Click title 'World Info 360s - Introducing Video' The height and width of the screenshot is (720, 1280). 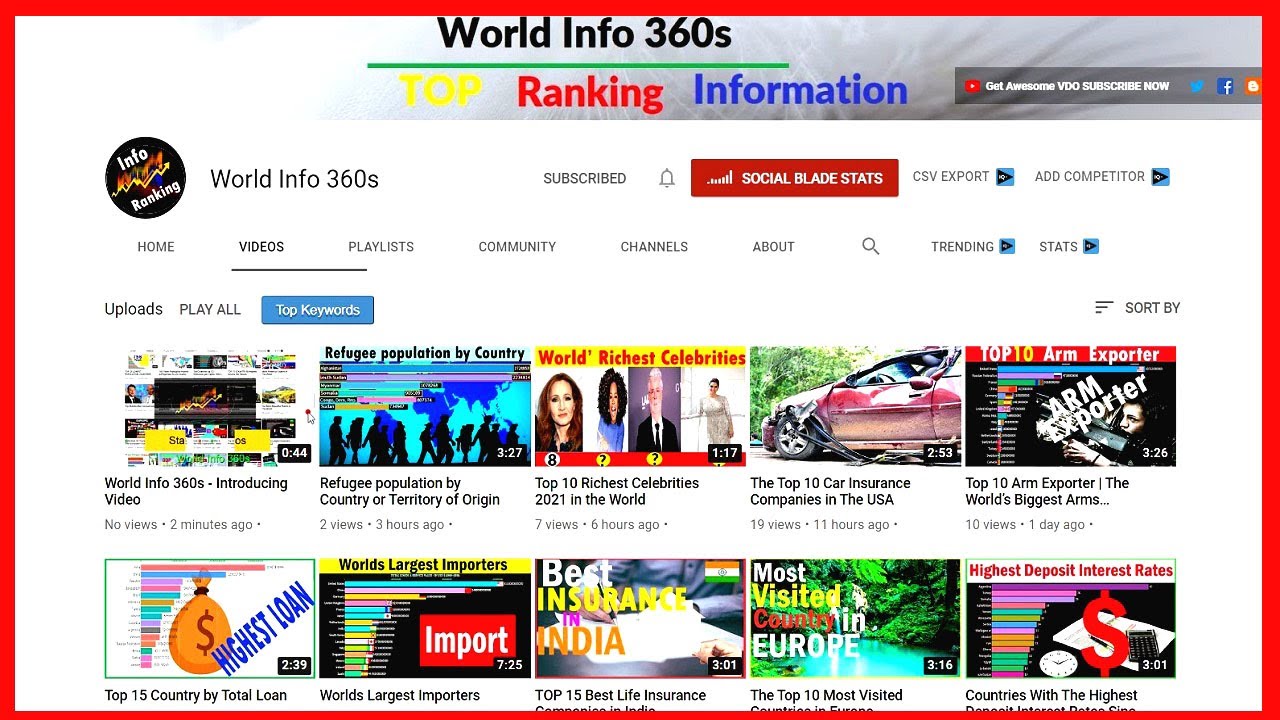click(x=196, y=491)
